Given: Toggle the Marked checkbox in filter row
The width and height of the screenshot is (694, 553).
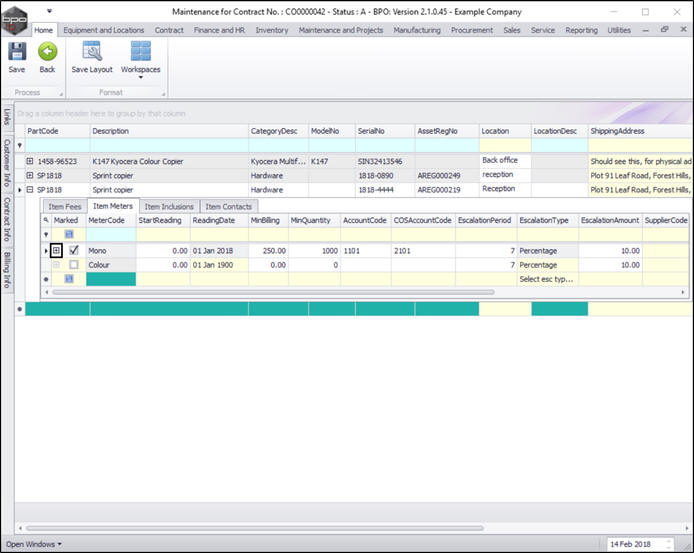Looking at the screenshot, I should [x=70, y=234].
